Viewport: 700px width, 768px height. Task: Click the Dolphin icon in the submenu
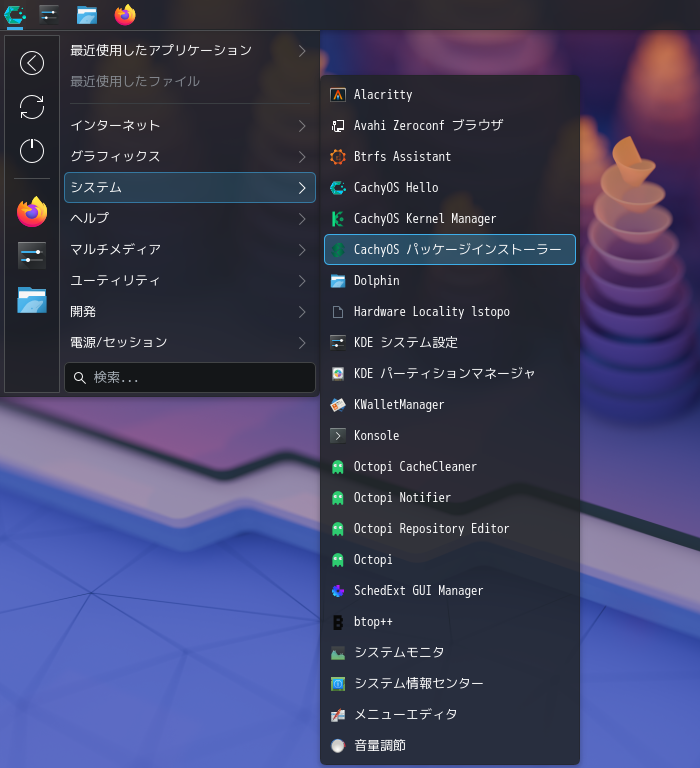pos(338,281)
